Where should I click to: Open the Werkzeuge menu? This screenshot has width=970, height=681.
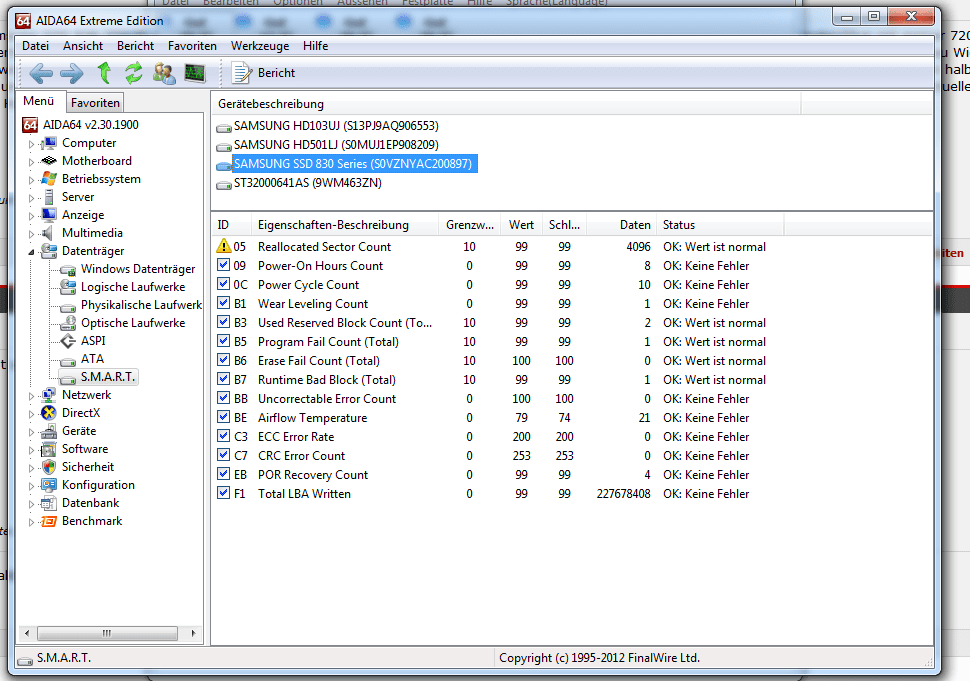(x=260, y=46)
